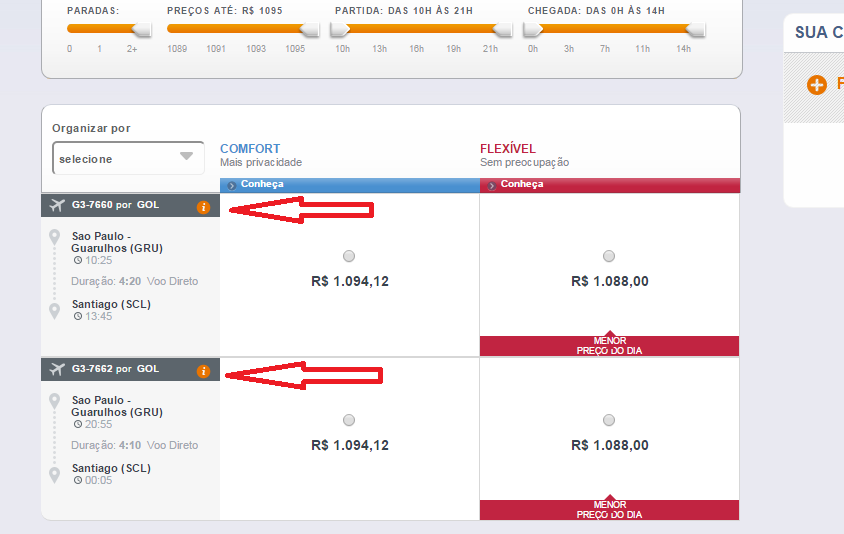Click airplane icon beside G3-7660 por GOL

(57, 205)
